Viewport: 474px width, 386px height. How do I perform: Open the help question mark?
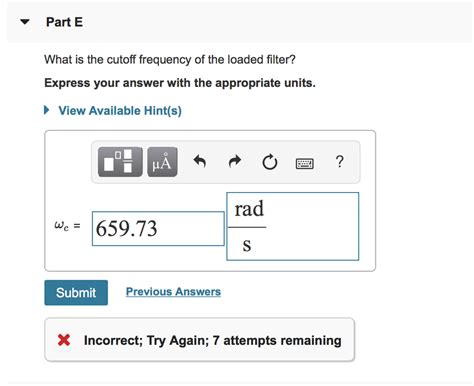tap(339, 161)
